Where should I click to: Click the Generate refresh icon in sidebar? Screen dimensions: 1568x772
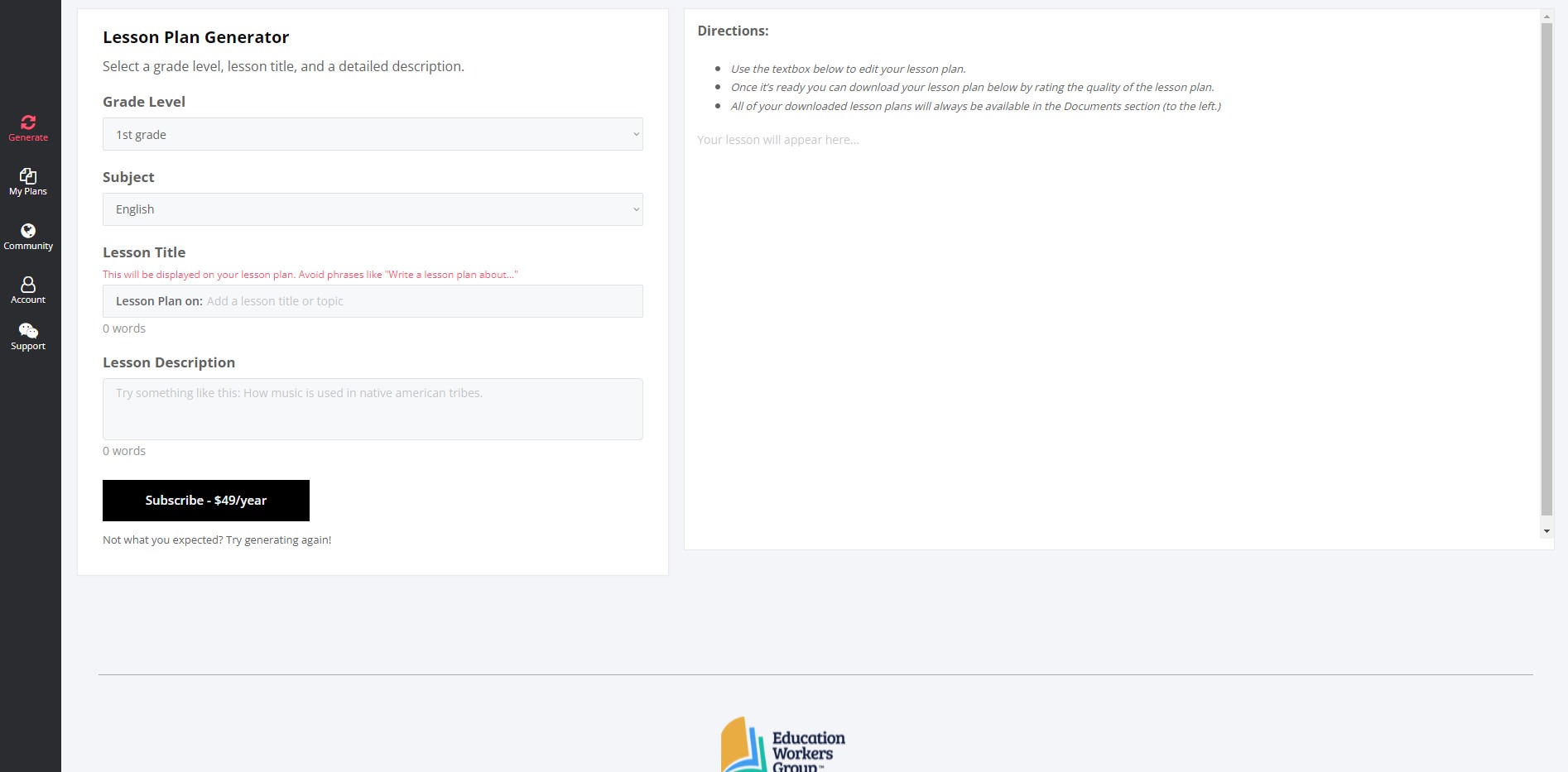click(x=28, y=122)
